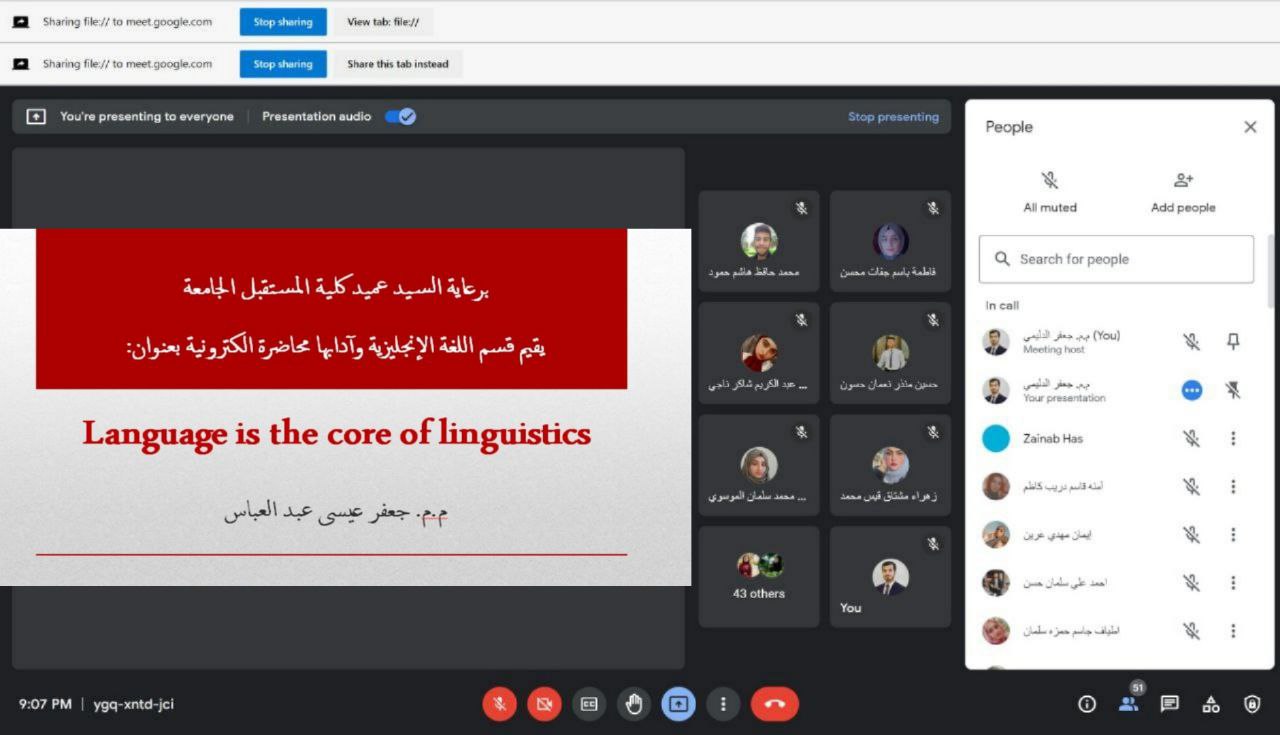Turn on the camera in the call bar
This screenshot has height=735, width=1280.
(544, 704)
